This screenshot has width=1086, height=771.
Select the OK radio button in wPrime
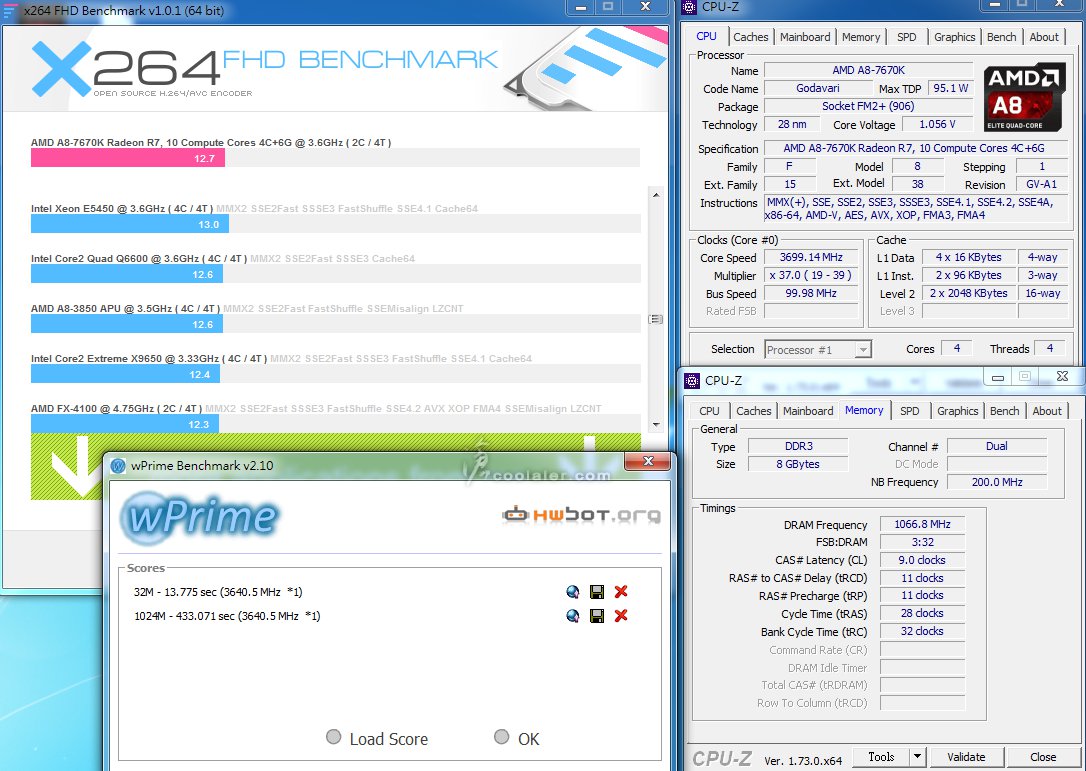501,737
